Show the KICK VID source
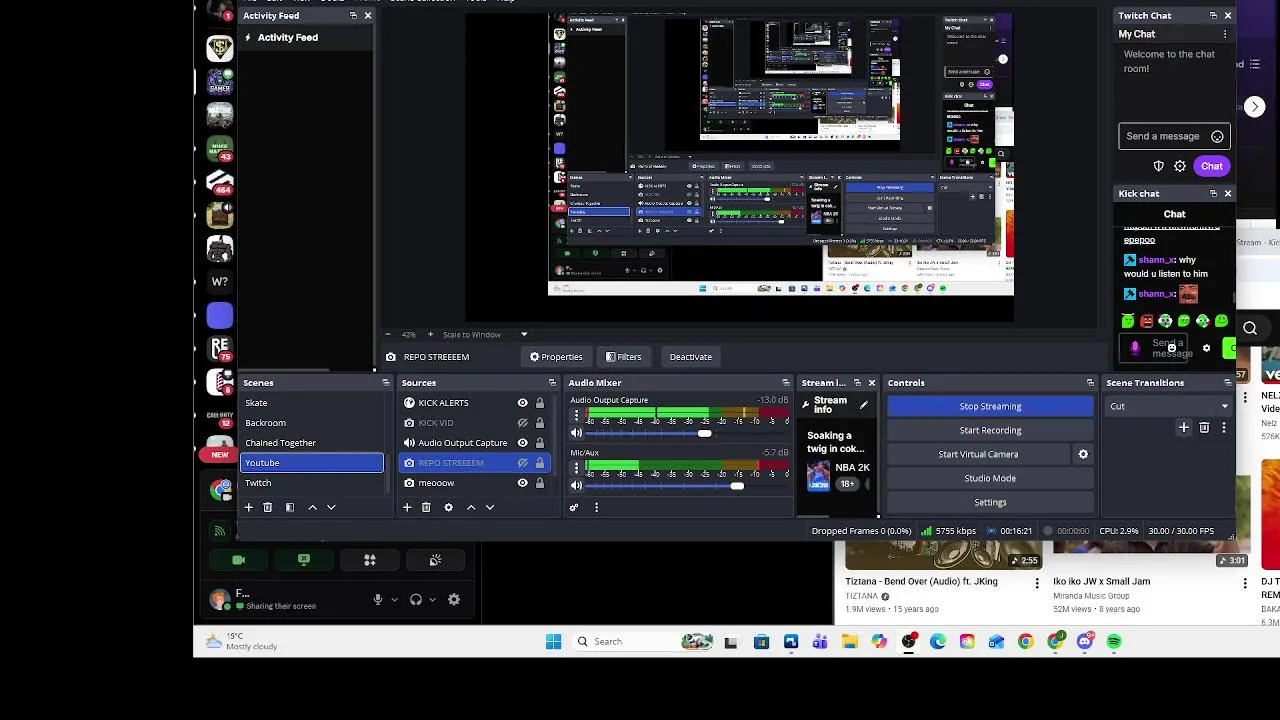The width and height of the screenshot is (1280, 720). (x=522, y=423)
